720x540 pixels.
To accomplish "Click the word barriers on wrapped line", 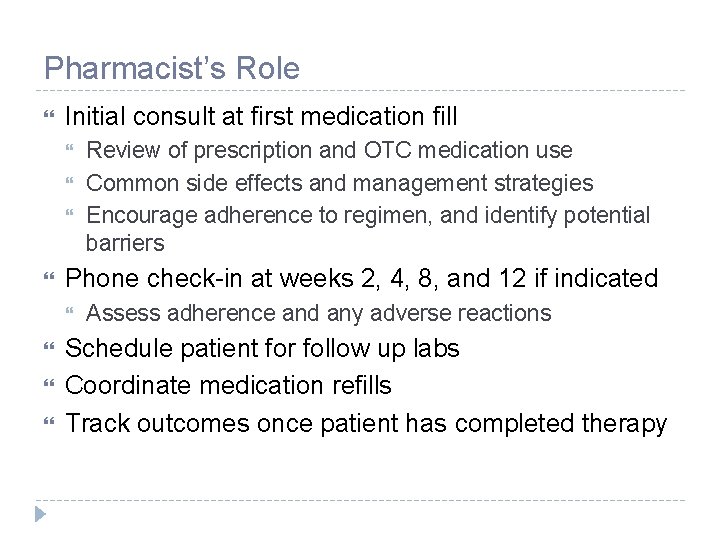I will pyautogui.click(x=125, y=243).
